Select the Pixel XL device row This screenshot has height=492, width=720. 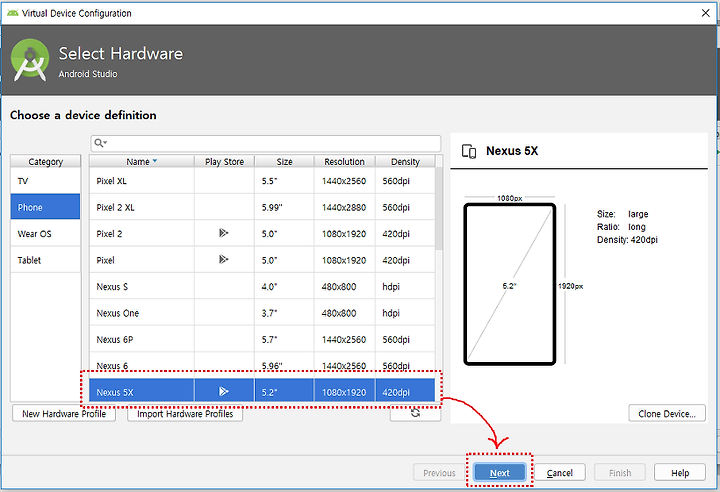262,181
